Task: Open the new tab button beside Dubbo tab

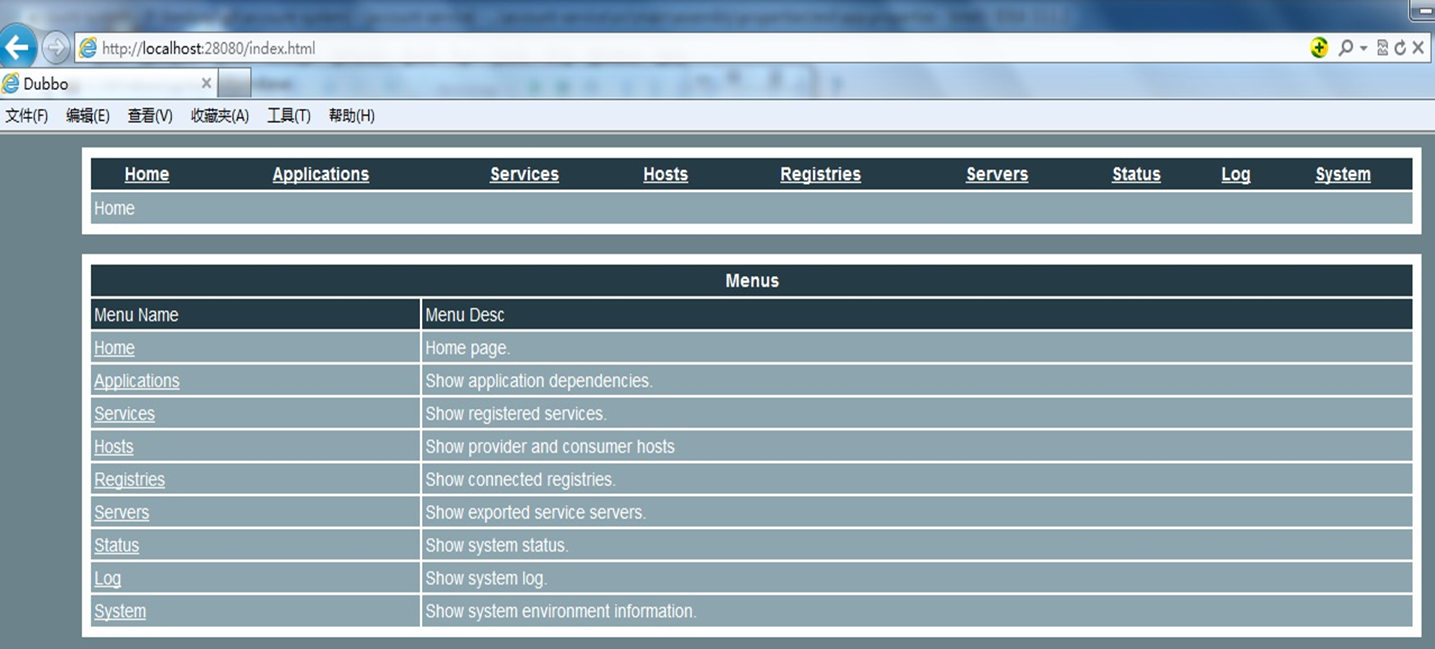Action: (x=234, y=83)
